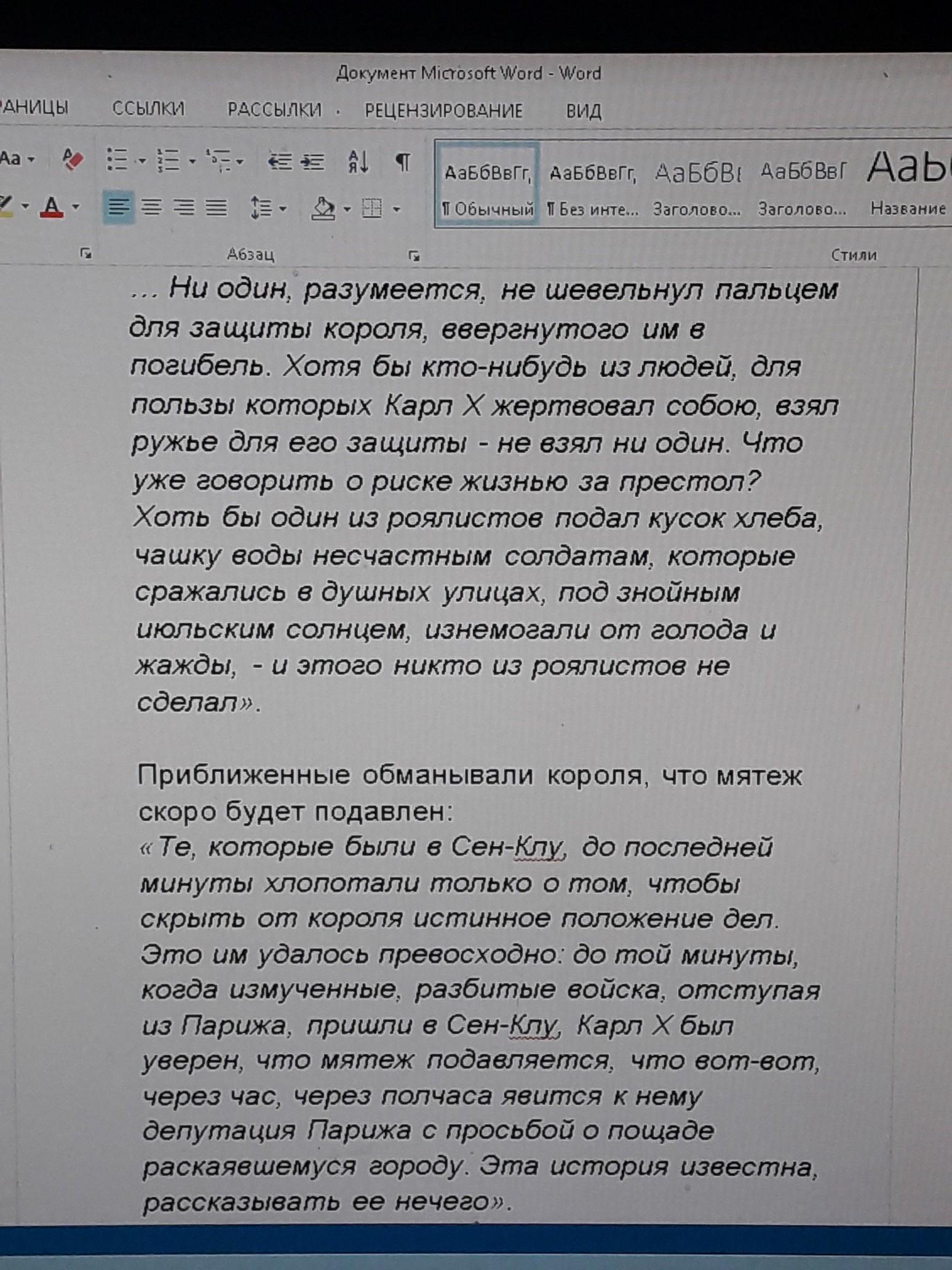Click the Clear All Formatting eraser icon
Screen dimensions: 952x1270
coord(73,161)
